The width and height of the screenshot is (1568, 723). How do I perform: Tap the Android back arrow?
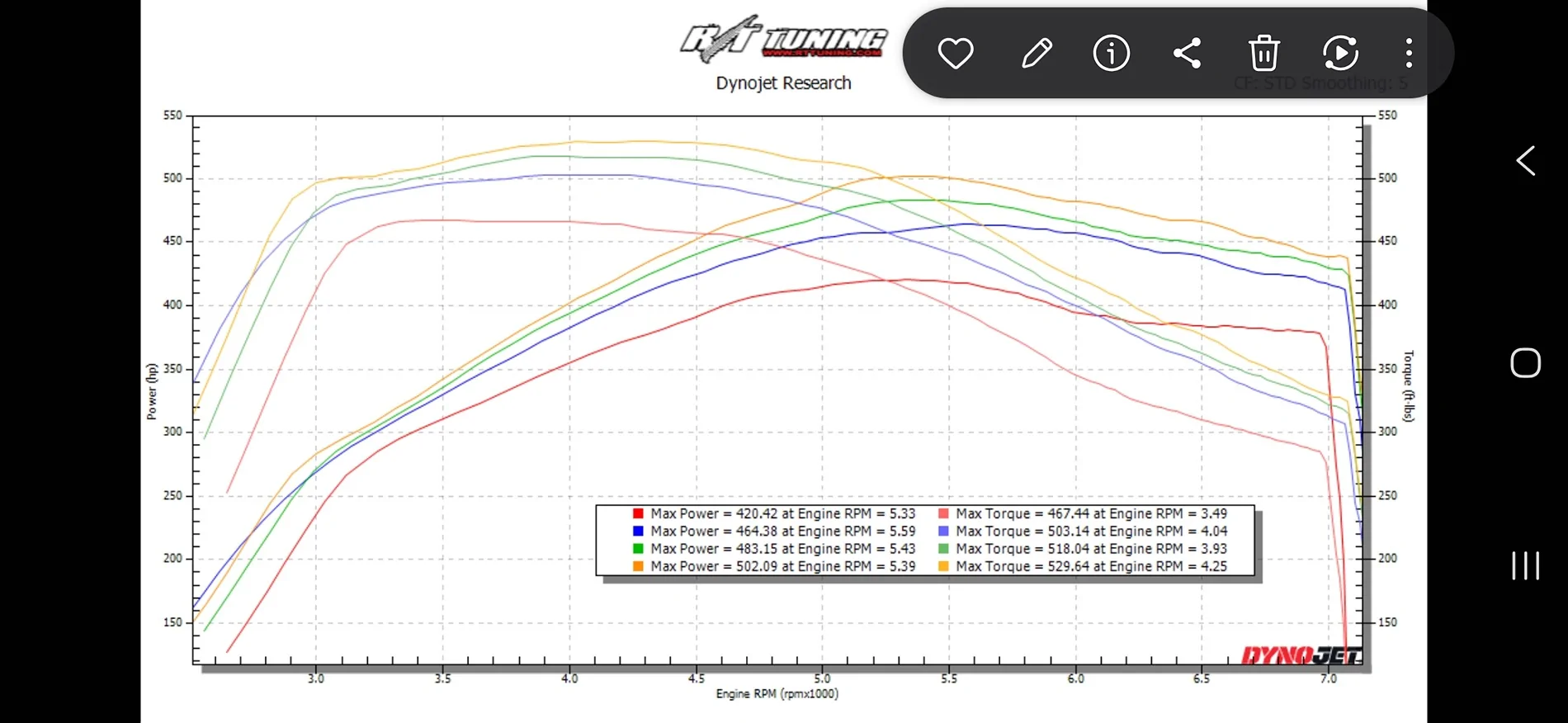1526,161
